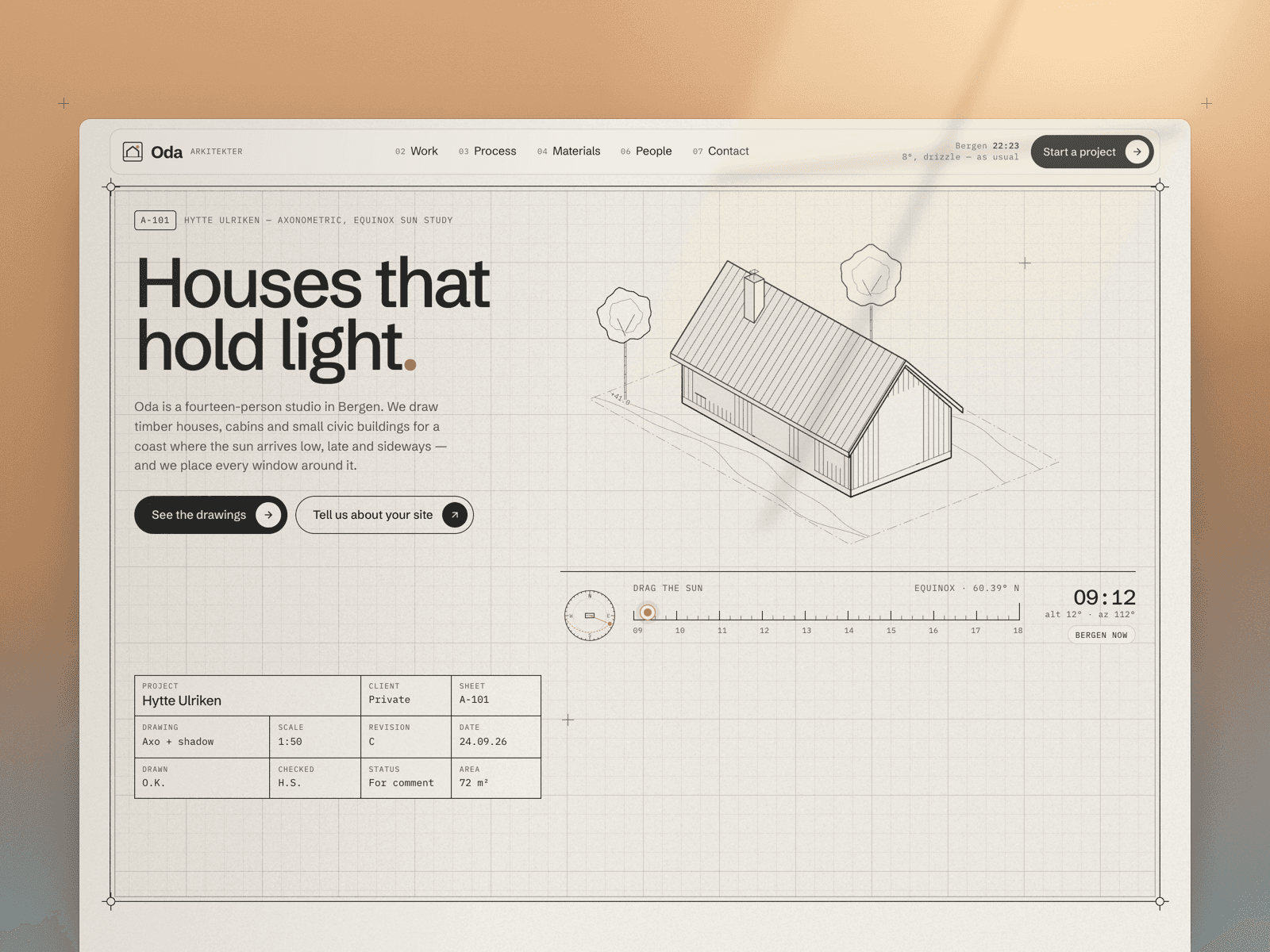This screenshot has height=952, width=1270.
Task: Click the sun slider handle at 09
Action: (648, 612)
